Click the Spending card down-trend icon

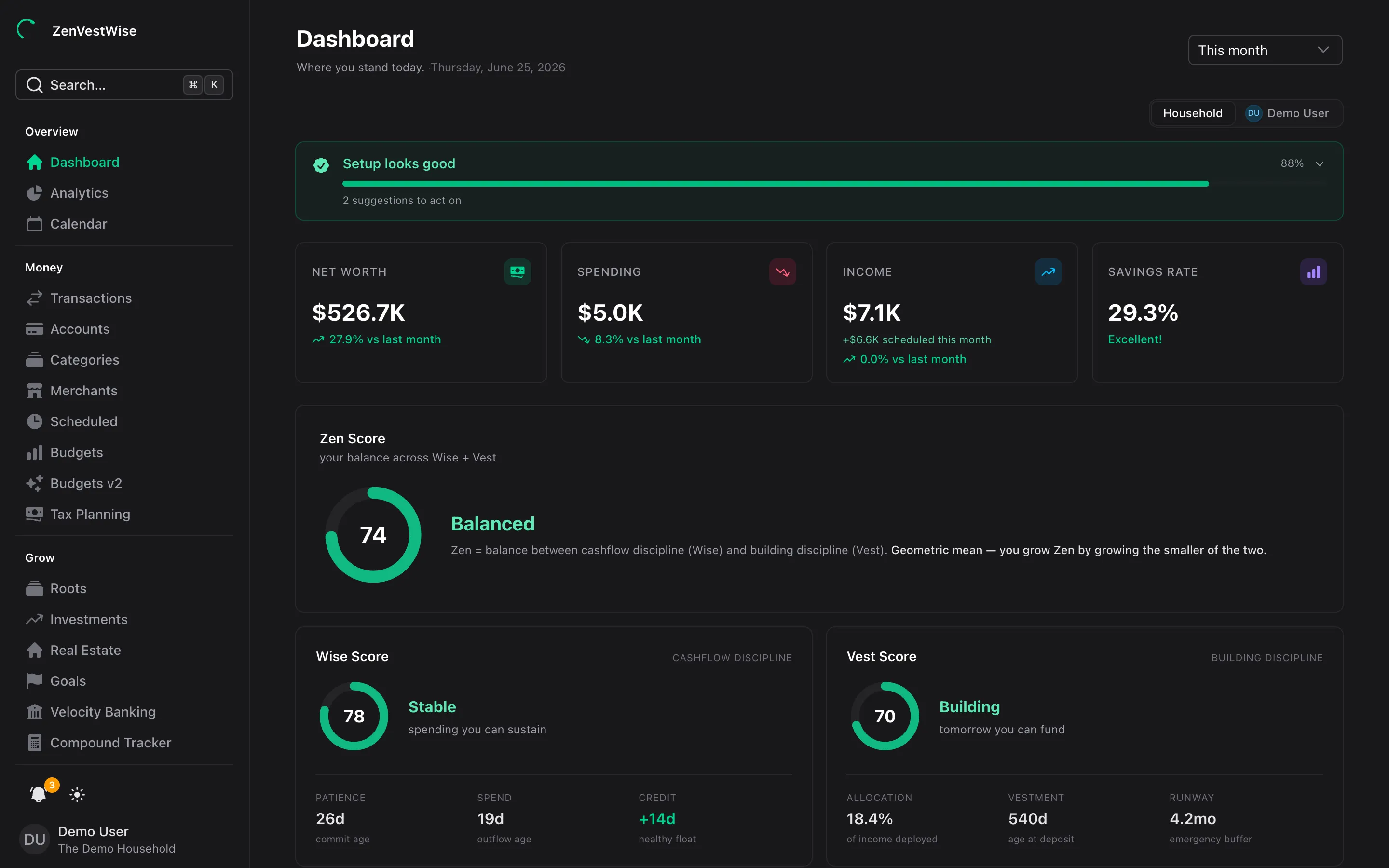[x=782, y=272]
